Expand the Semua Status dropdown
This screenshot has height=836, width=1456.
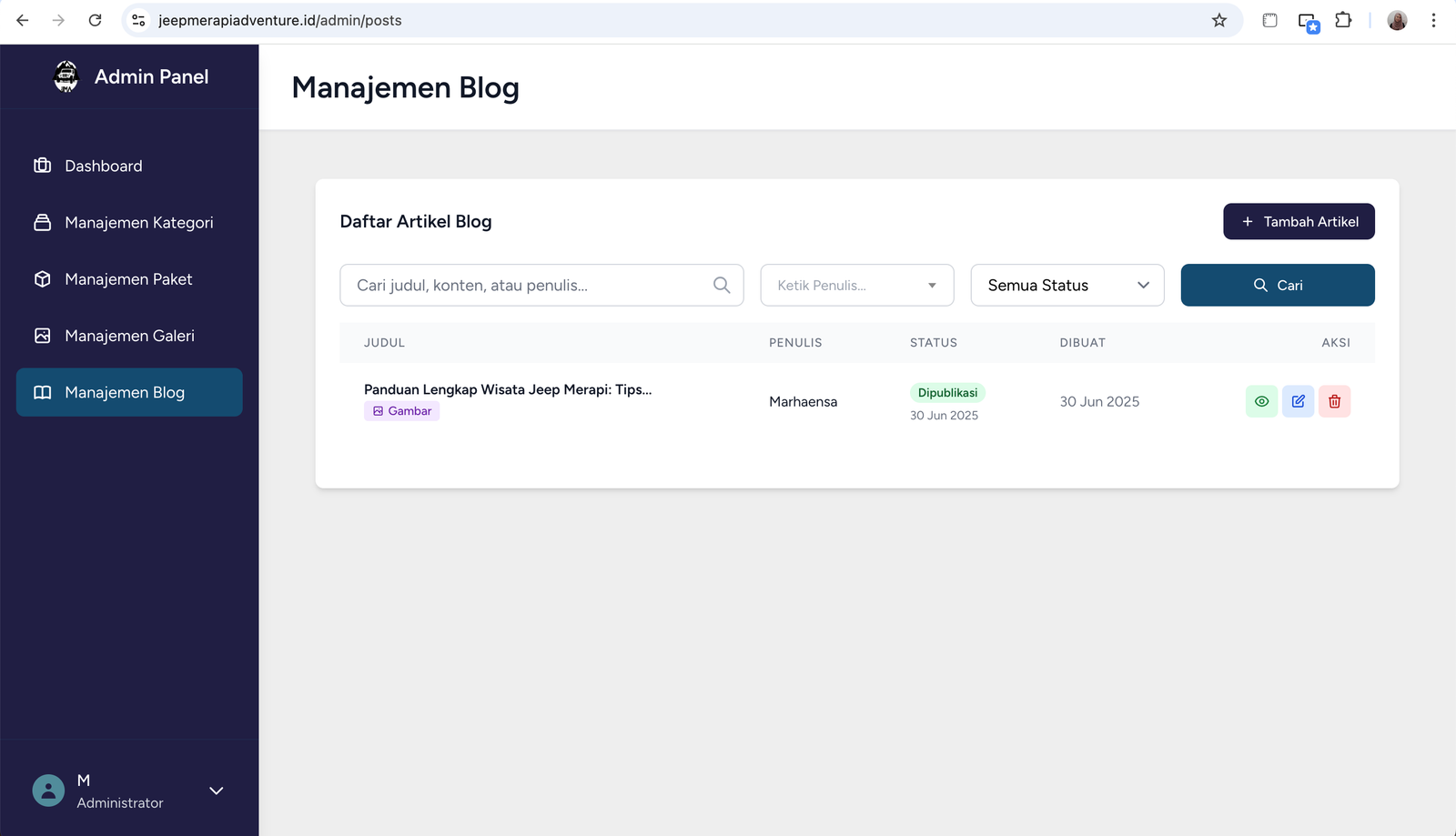point(1067,286)
